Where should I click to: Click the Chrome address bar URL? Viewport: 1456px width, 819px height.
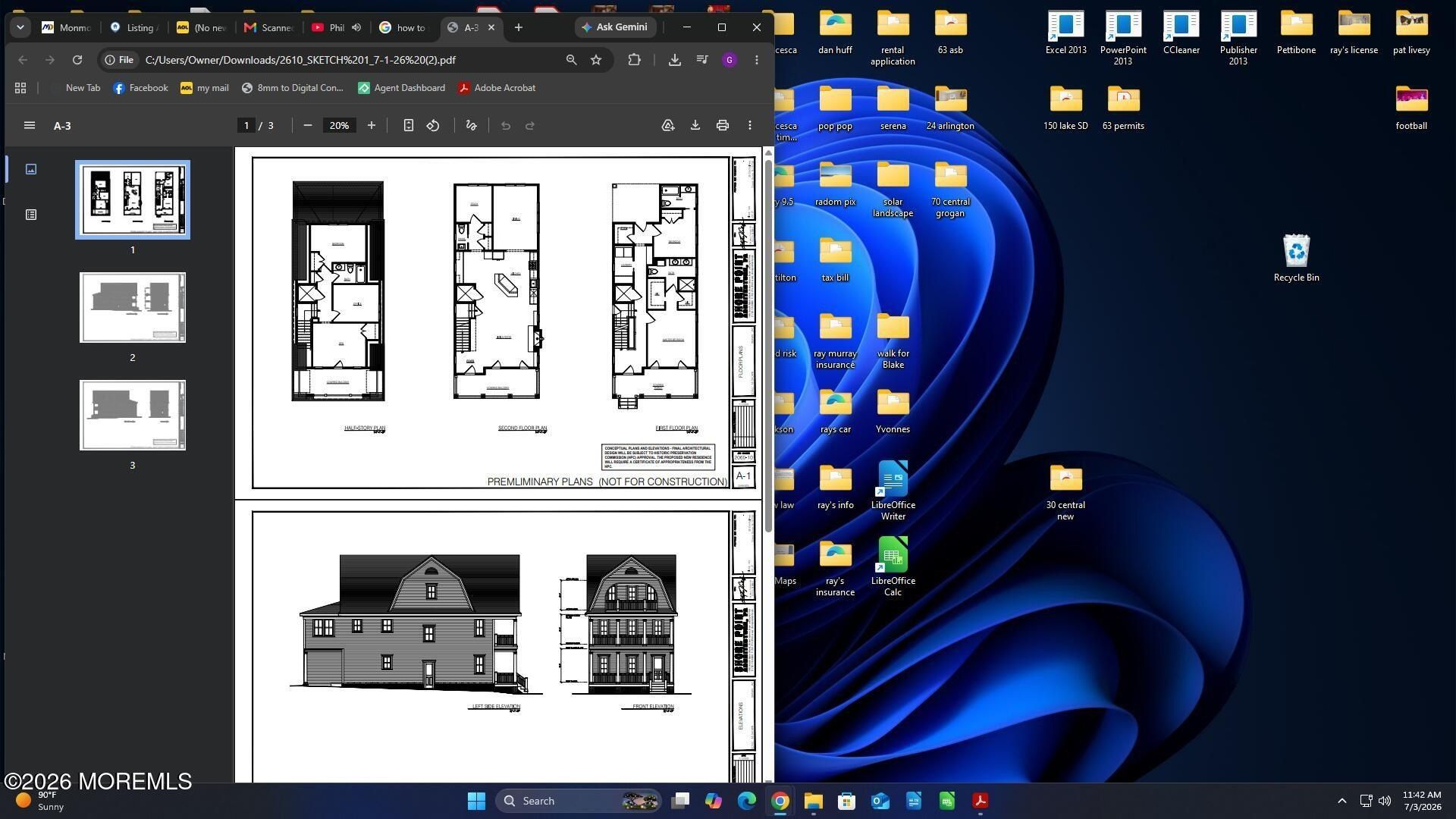[x=300, y=60]
